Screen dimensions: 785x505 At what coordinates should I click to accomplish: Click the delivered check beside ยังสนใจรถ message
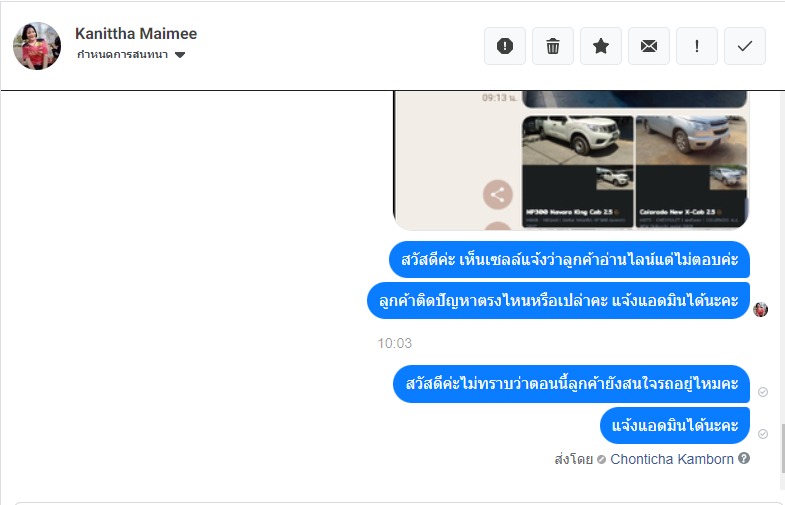coord(763,392)
